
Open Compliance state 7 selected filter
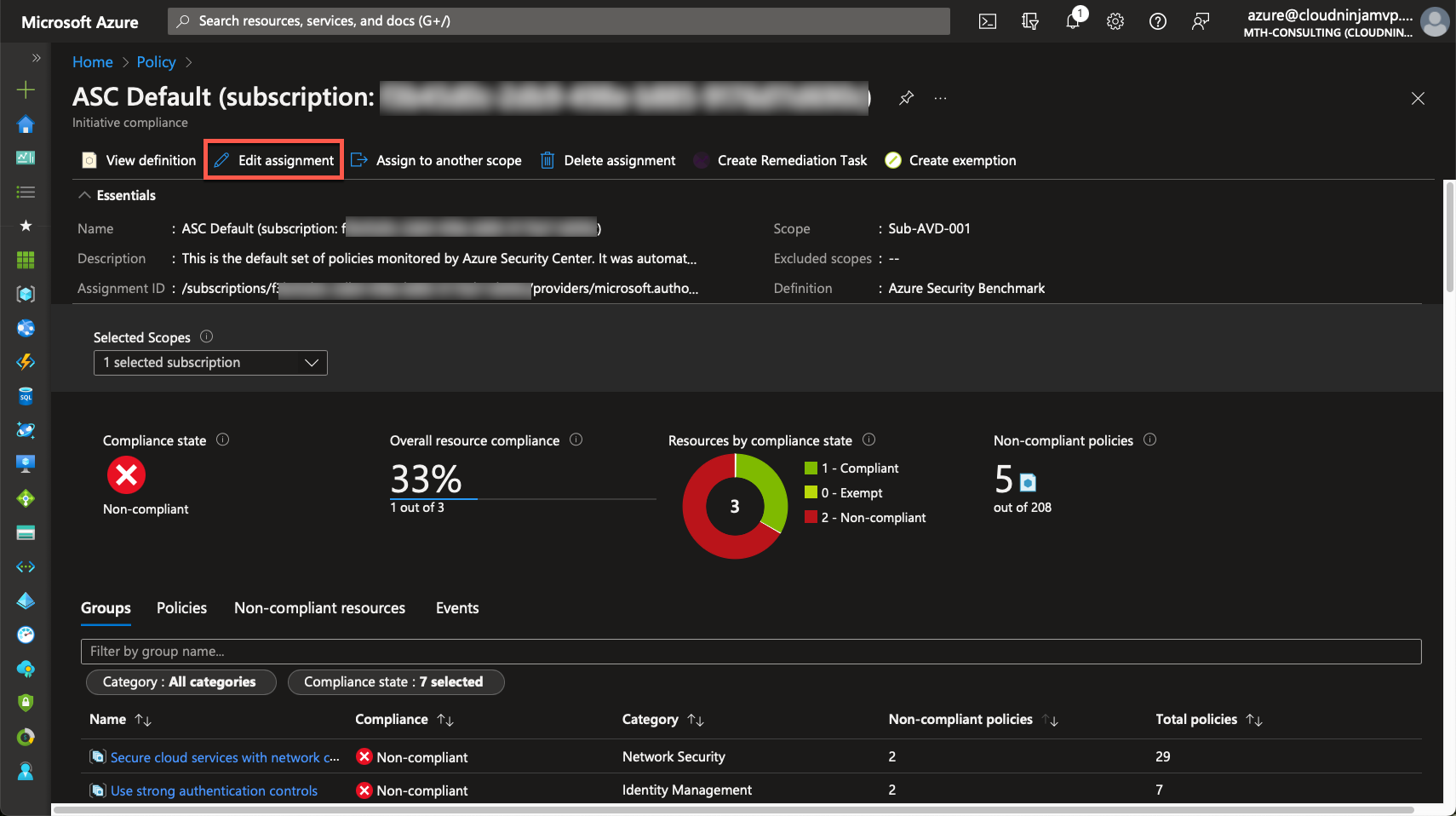[396, 682]
